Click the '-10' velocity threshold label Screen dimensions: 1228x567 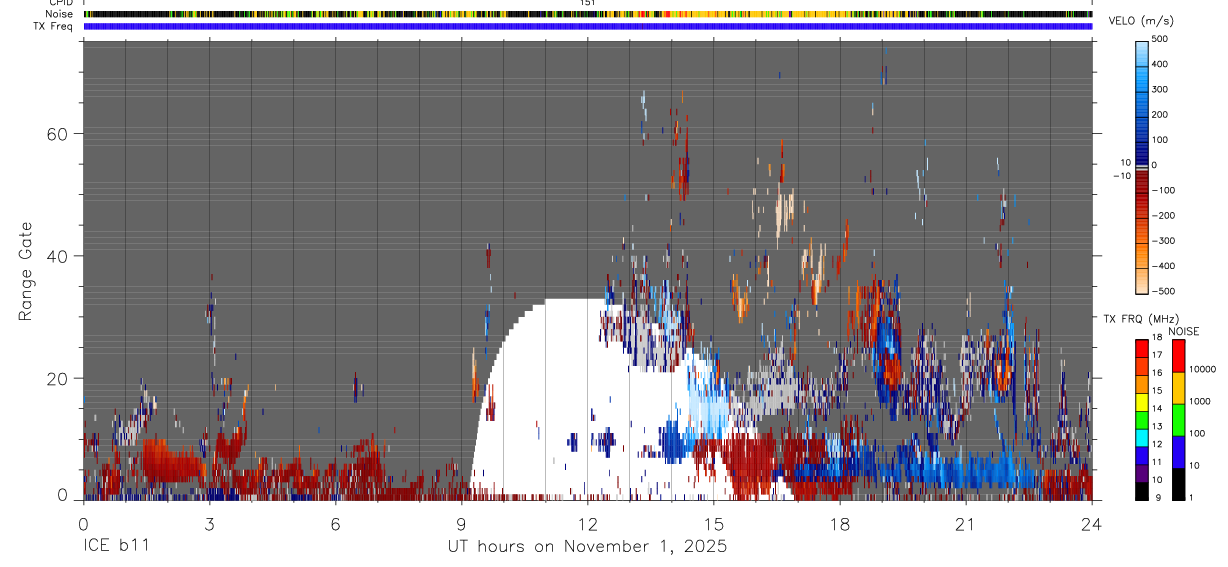click(x=1120, y=175)
